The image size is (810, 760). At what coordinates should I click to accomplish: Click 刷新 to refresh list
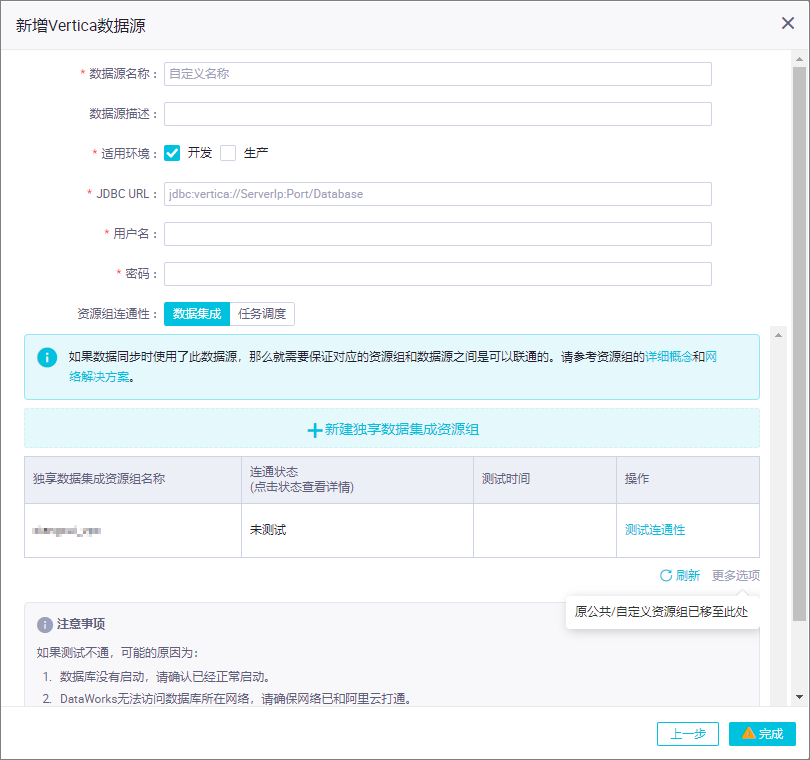coord(688,576)
